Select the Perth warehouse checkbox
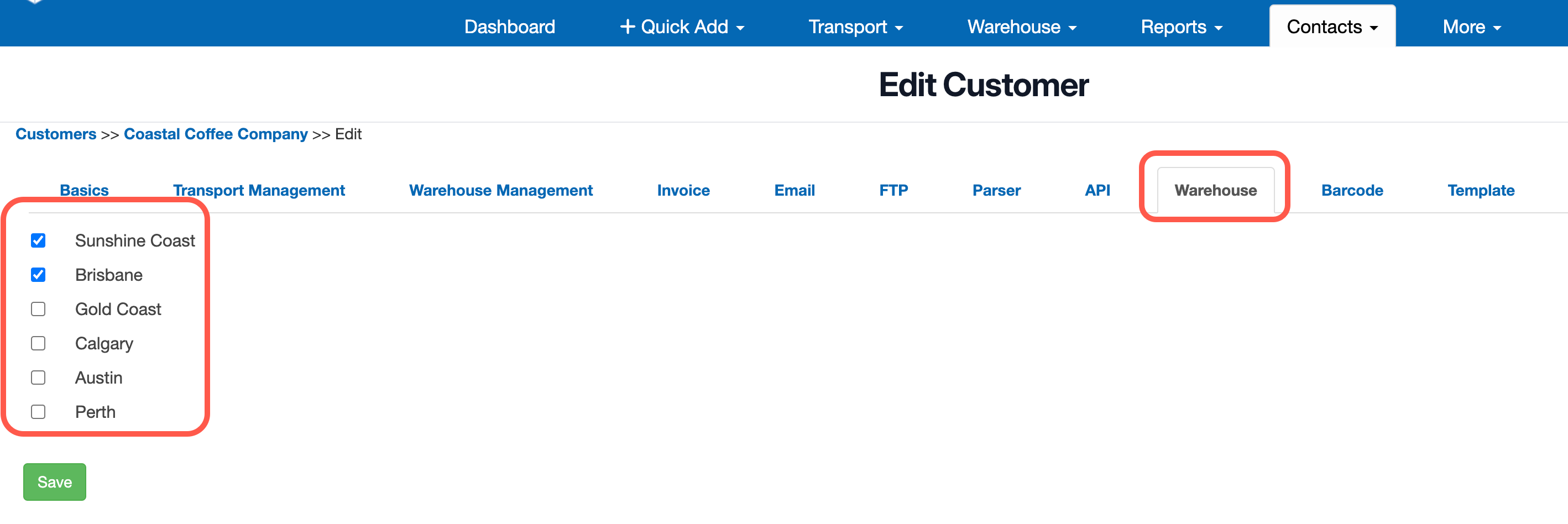 point(38,411)
